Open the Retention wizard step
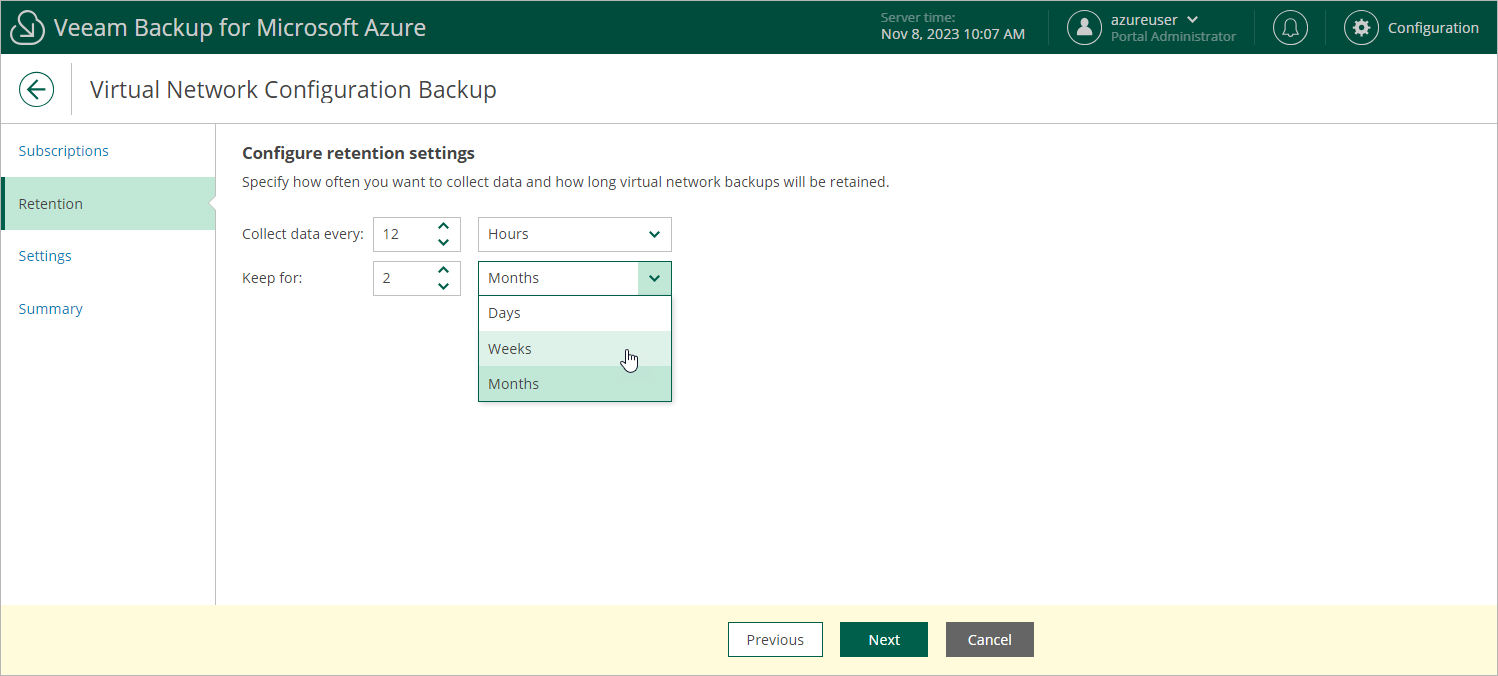 (x=108, y=204)
